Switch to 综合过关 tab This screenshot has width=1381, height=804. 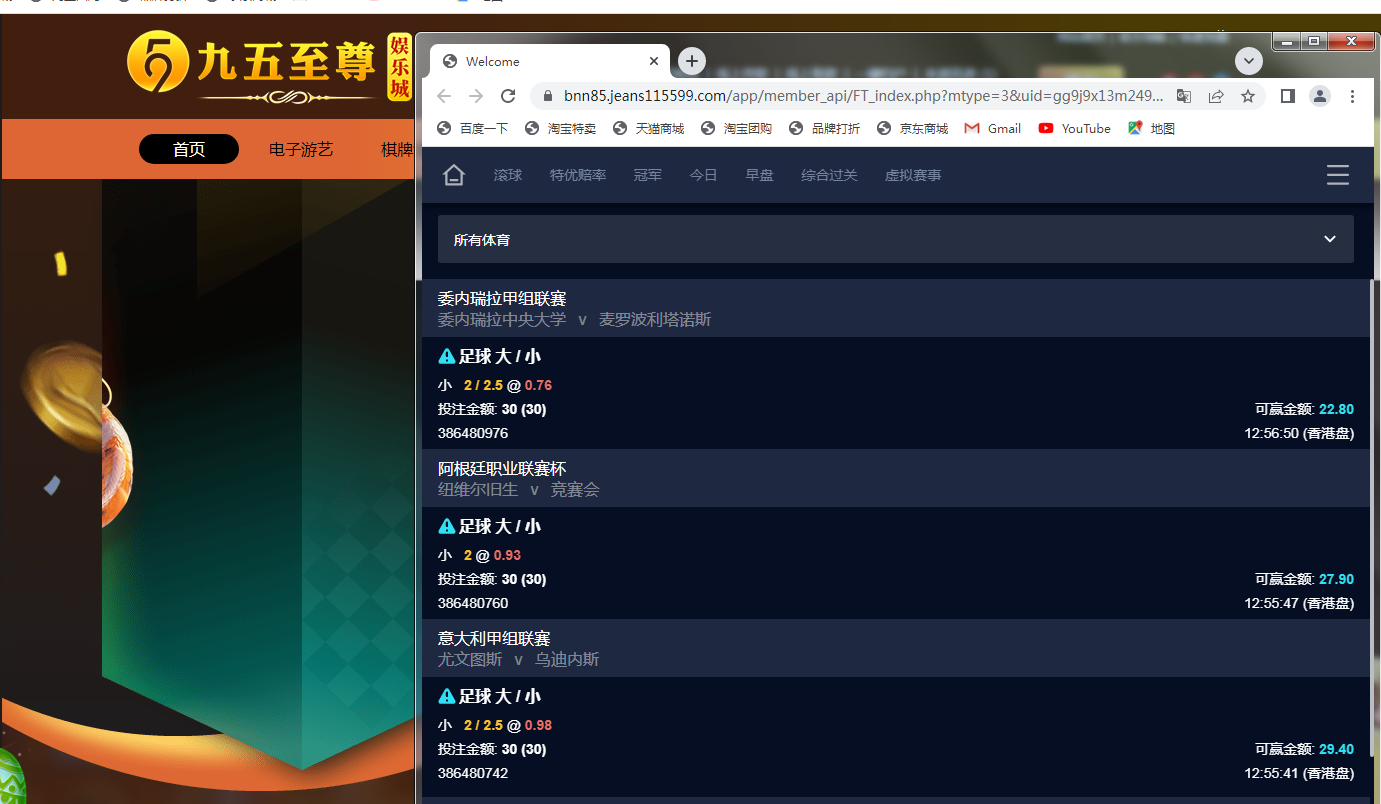pyautogui.click(x=829, y=175)
